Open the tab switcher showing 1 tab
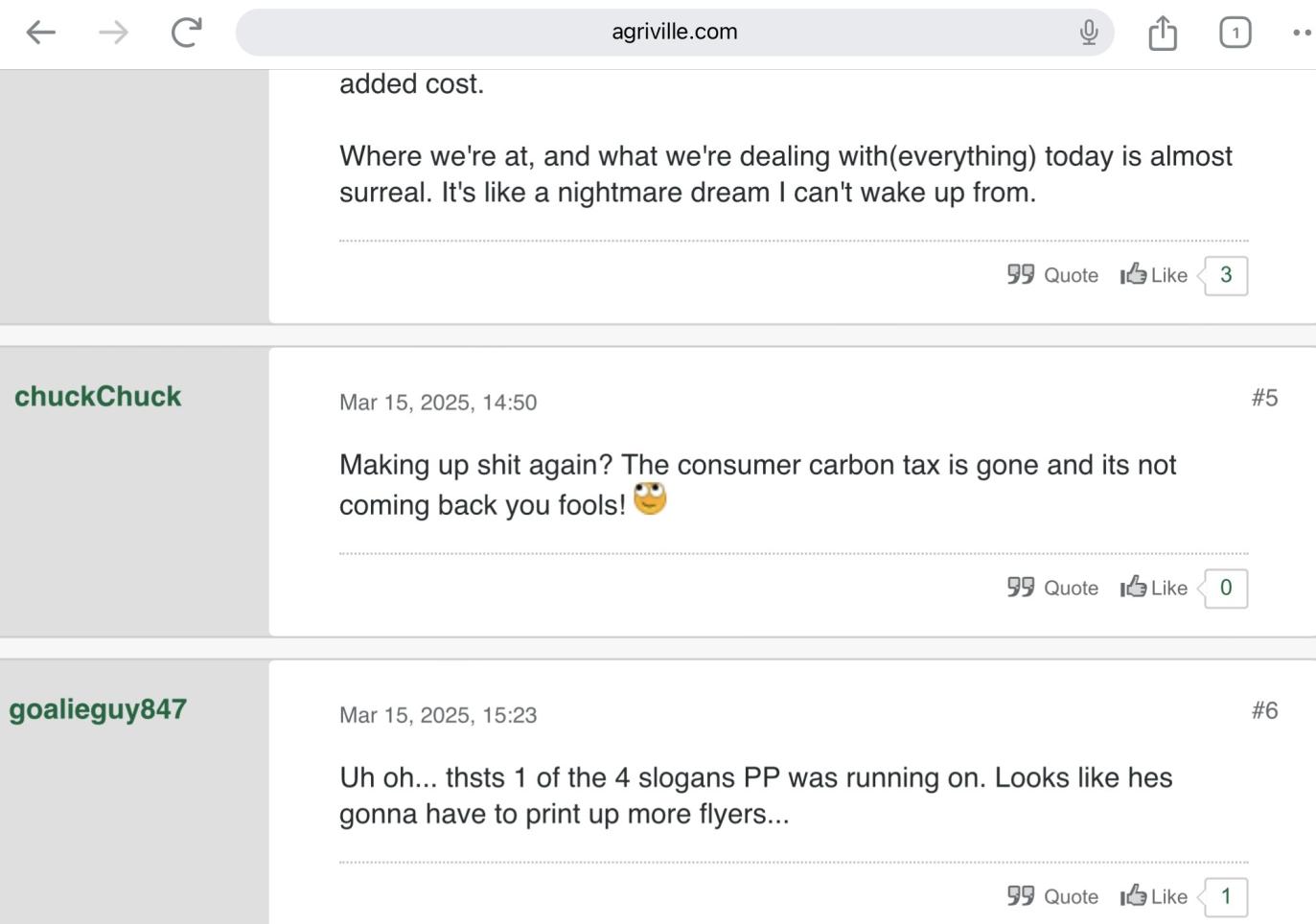This screenshot has height=924, width=1316. pyautogui.click(x=1235, y=33)
